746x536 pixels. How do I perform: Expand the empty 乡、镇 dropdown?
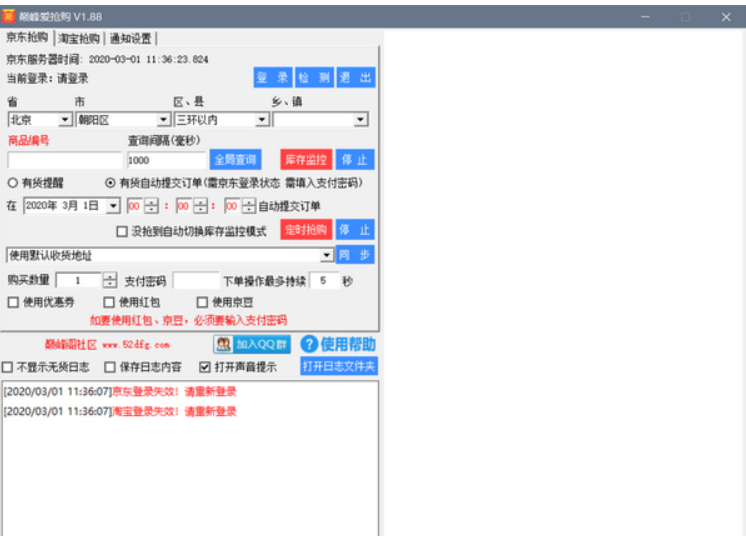click(x=361, y=119)
